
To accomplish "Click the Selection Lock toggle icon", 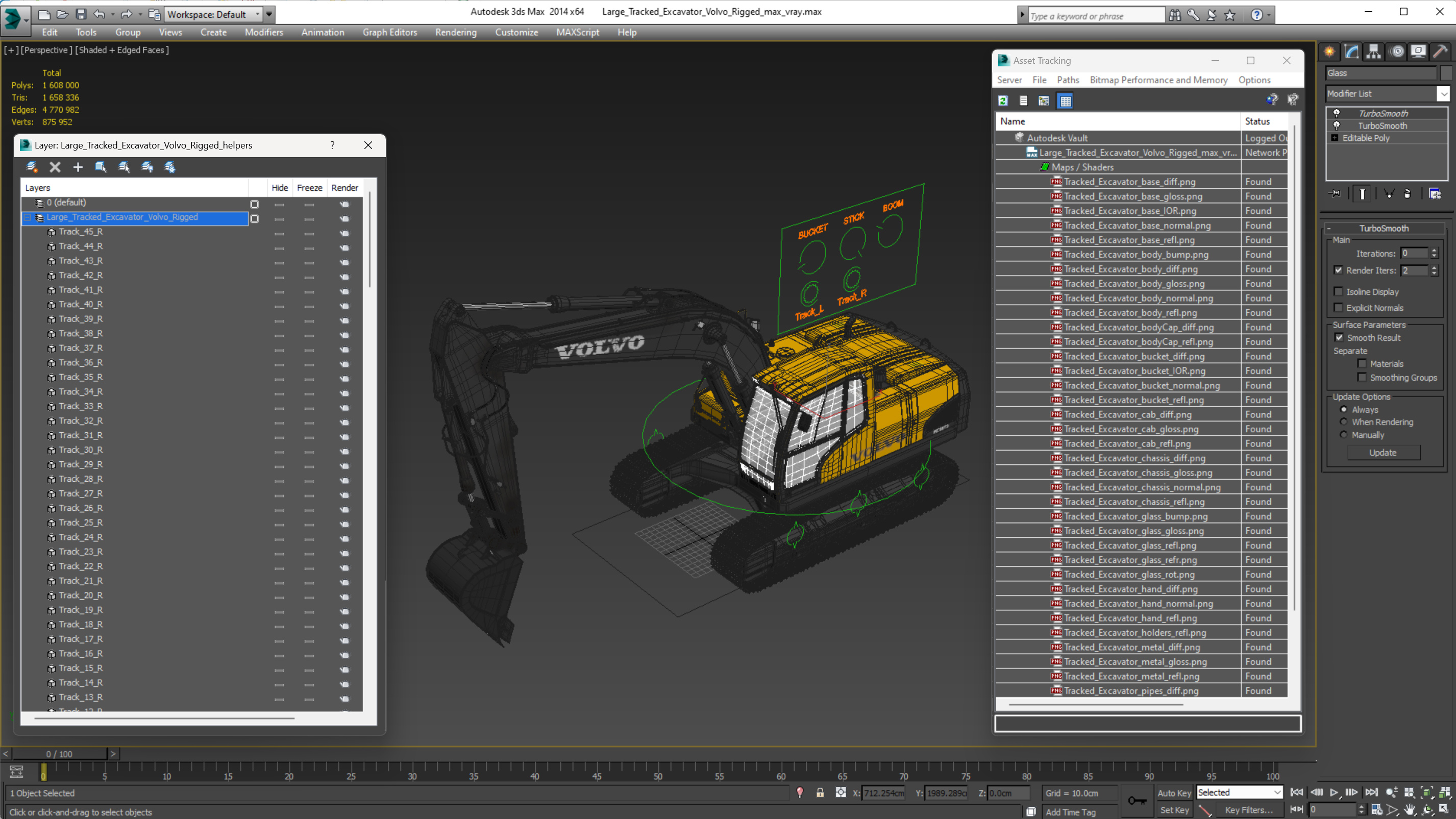I will [x=820, y=792].
